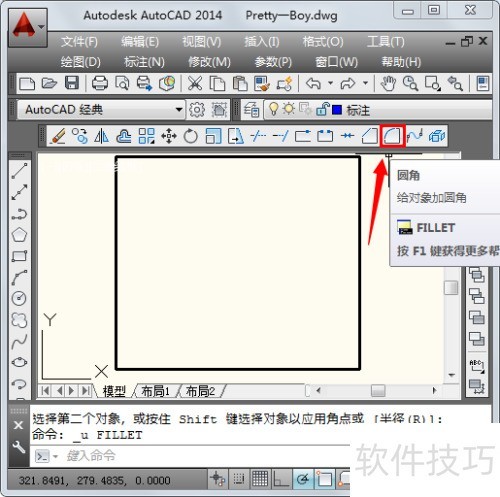Open the application menu A logo dropdown

28,27
